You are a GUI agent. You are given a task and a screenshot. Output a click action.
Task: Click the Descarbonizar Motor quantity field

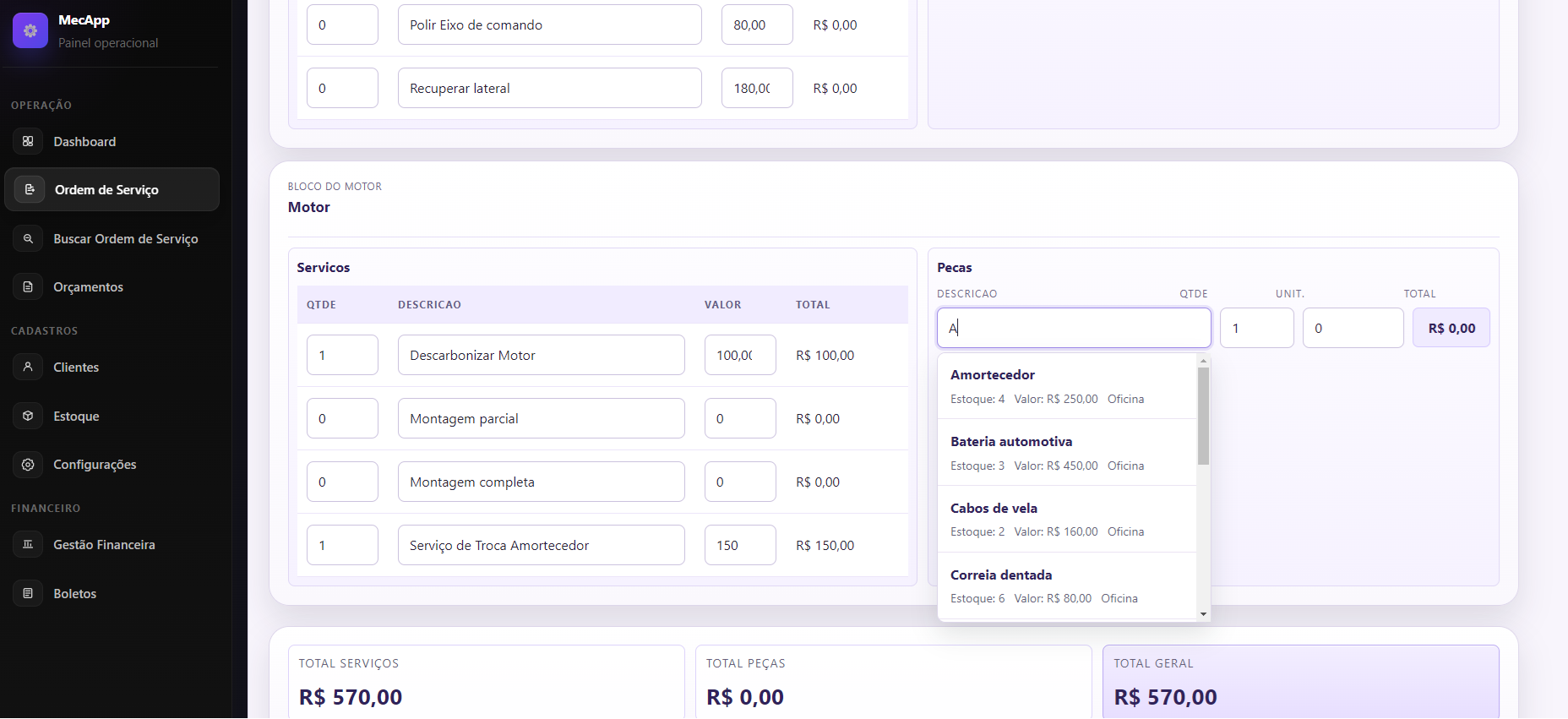[x=342, y=355]
